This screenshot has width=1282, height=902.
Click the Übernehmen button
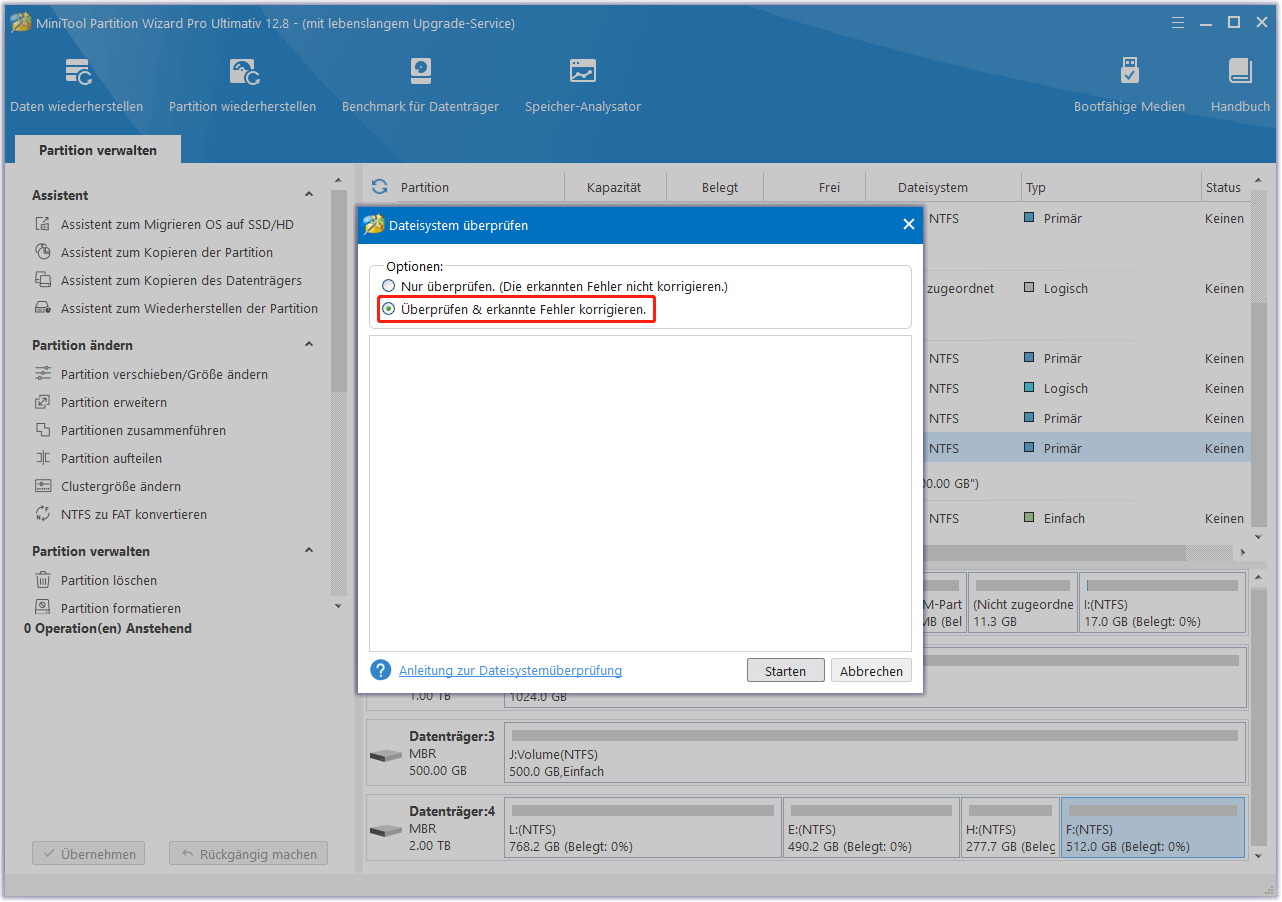(x=88, y=854)
